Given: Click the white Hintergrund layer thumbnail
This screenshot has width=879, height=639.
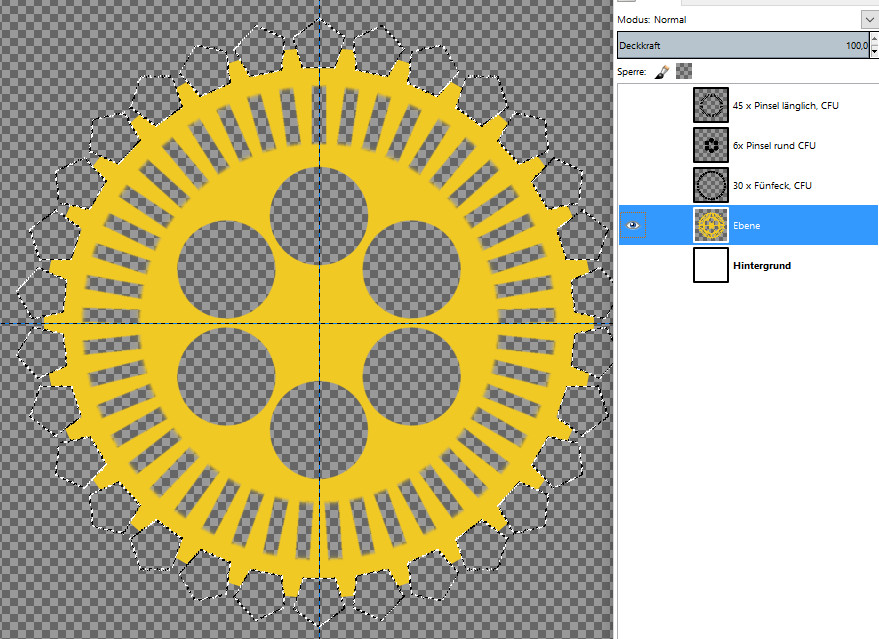Looking at the screenshot, I should pos(711,265).
